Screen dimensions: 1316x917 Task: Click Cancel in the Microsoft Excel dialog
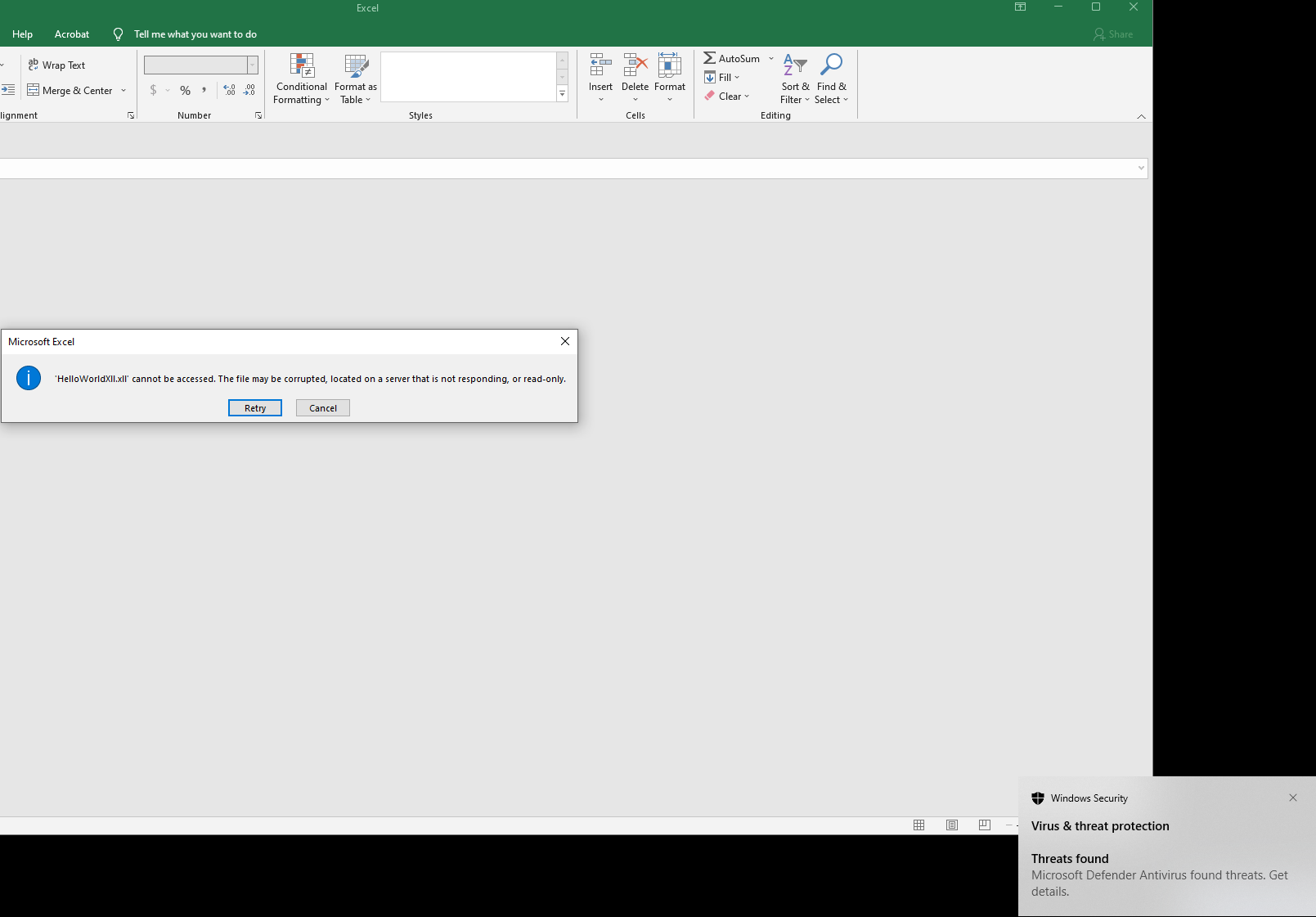(x=323, y=408)
